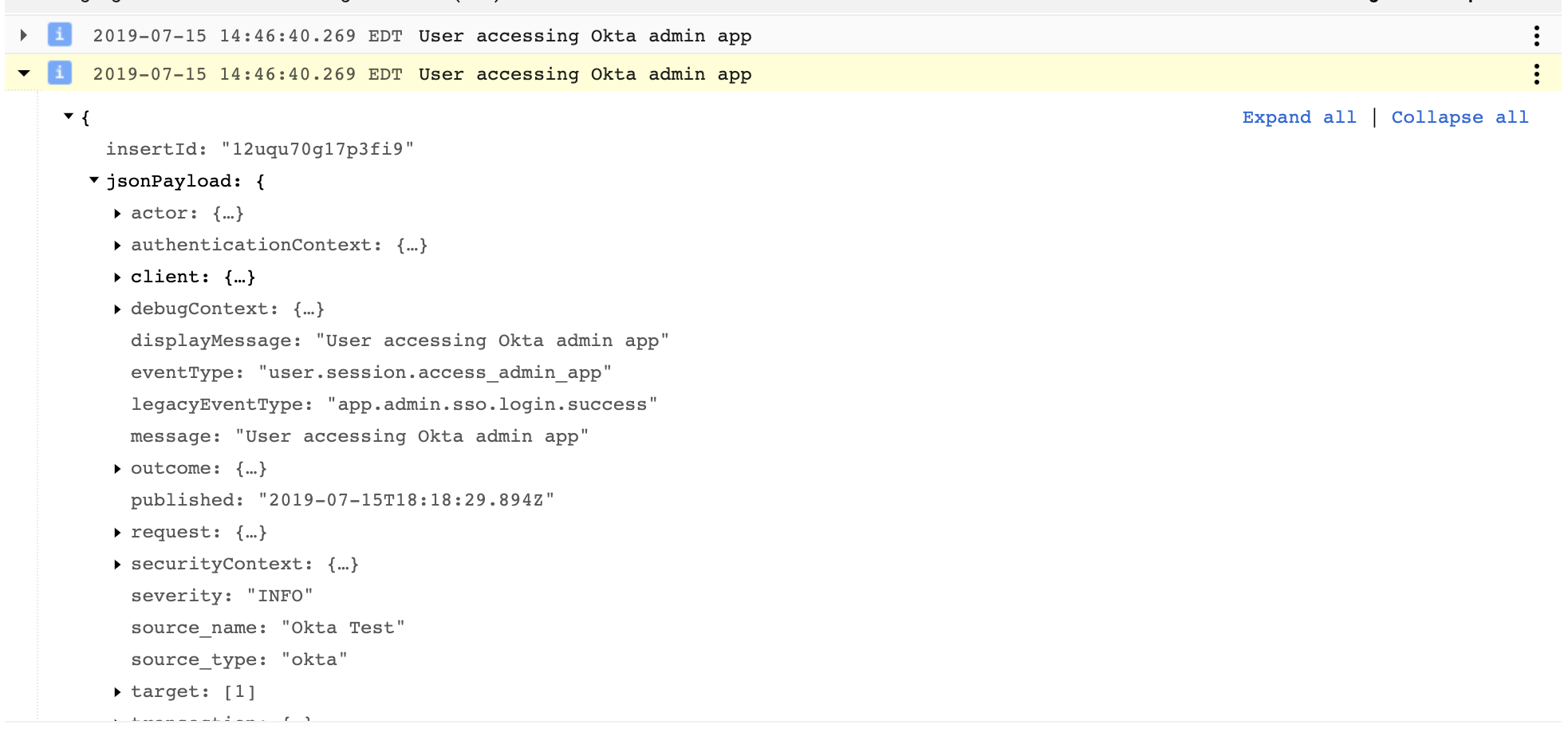This screenshot has height=756, width=1568.
Task: Collapse the jsonPayload node
Action: click(x=94, y=180)
